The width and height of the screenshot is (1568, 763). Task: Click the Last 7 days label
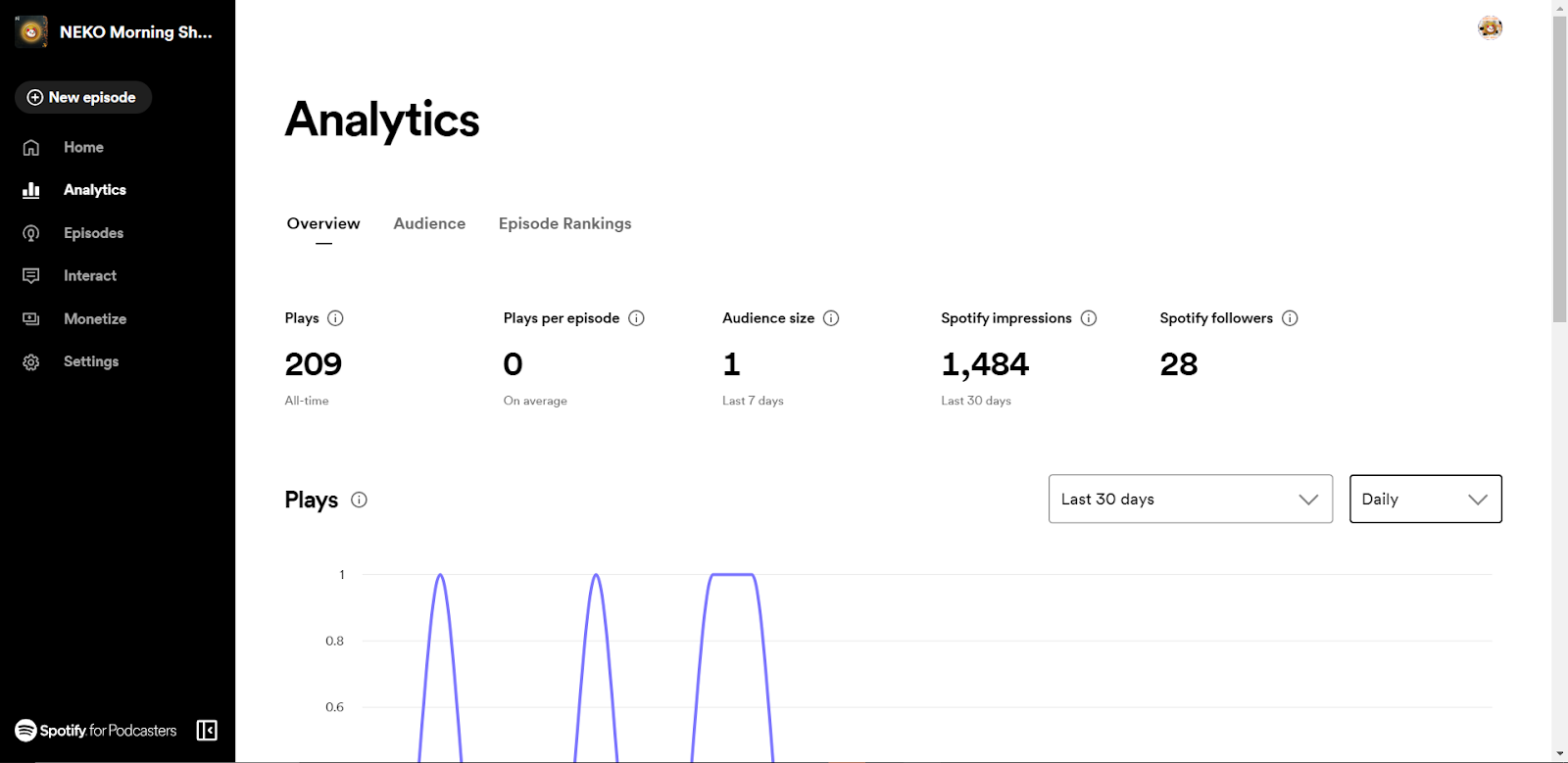click(x=753, y=401)
